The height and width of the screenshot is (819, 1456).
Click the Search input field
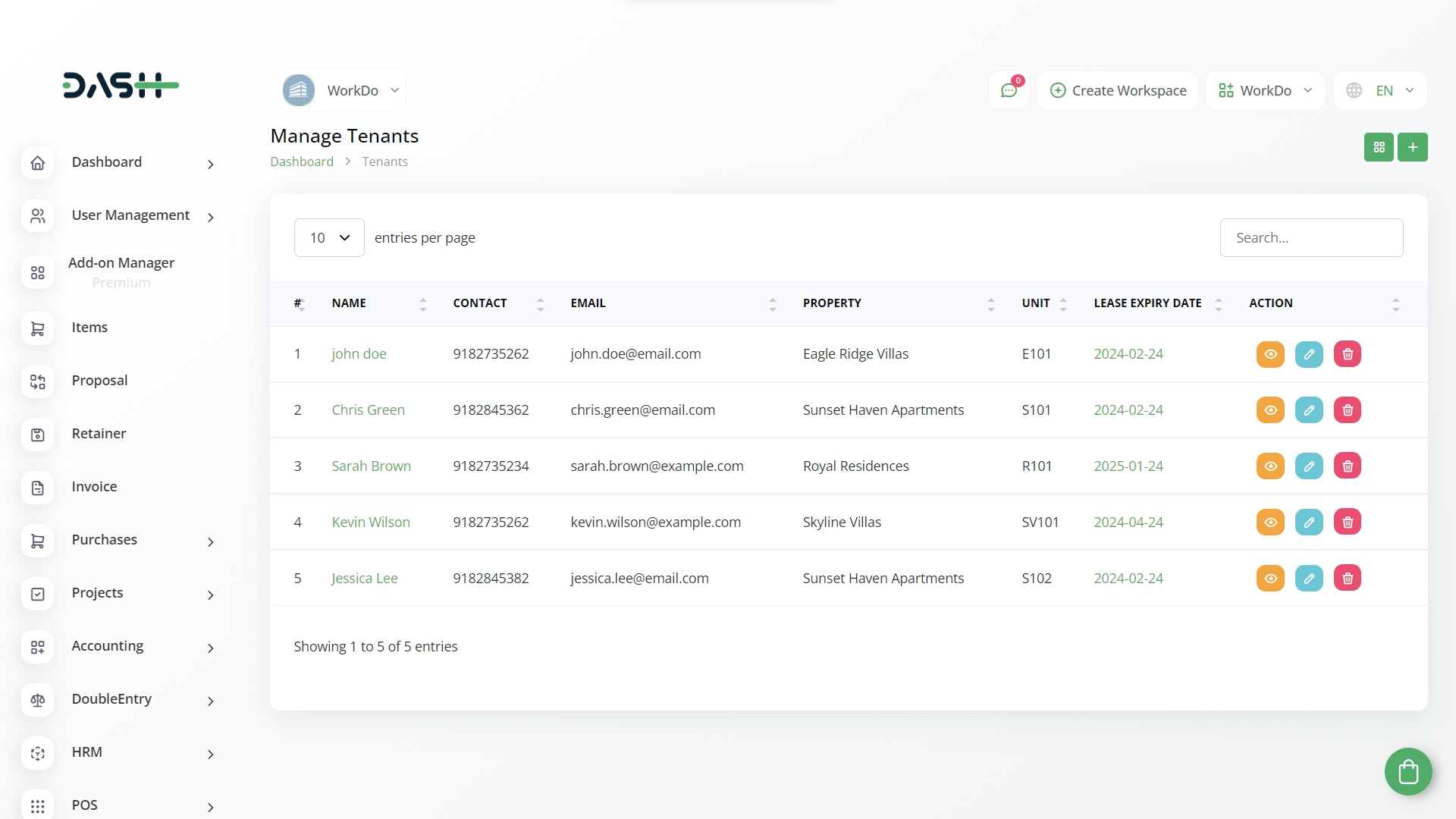1311,238
